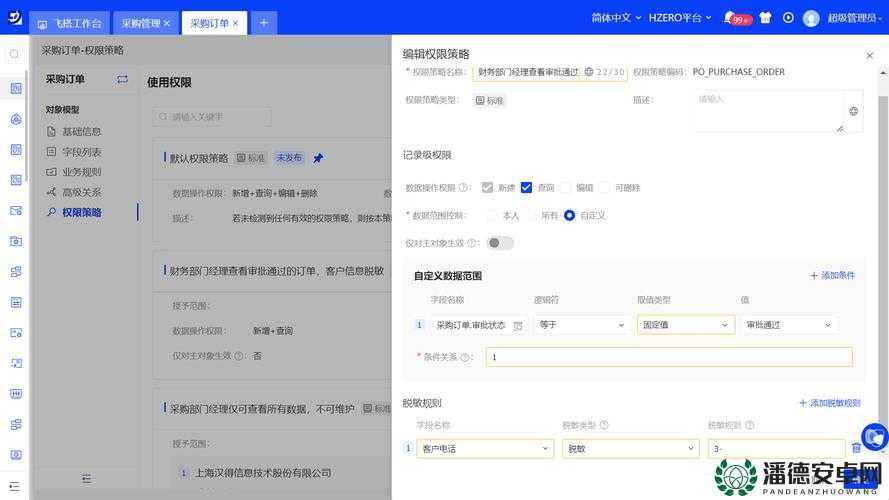
Task: Click help icon beside 脱敏类型 header
Action: 604,425
